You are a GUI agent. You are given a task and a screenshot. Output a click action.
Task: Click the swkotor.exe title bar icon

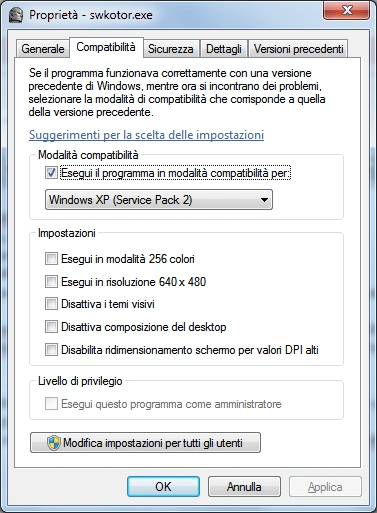[x=16, y=15]
